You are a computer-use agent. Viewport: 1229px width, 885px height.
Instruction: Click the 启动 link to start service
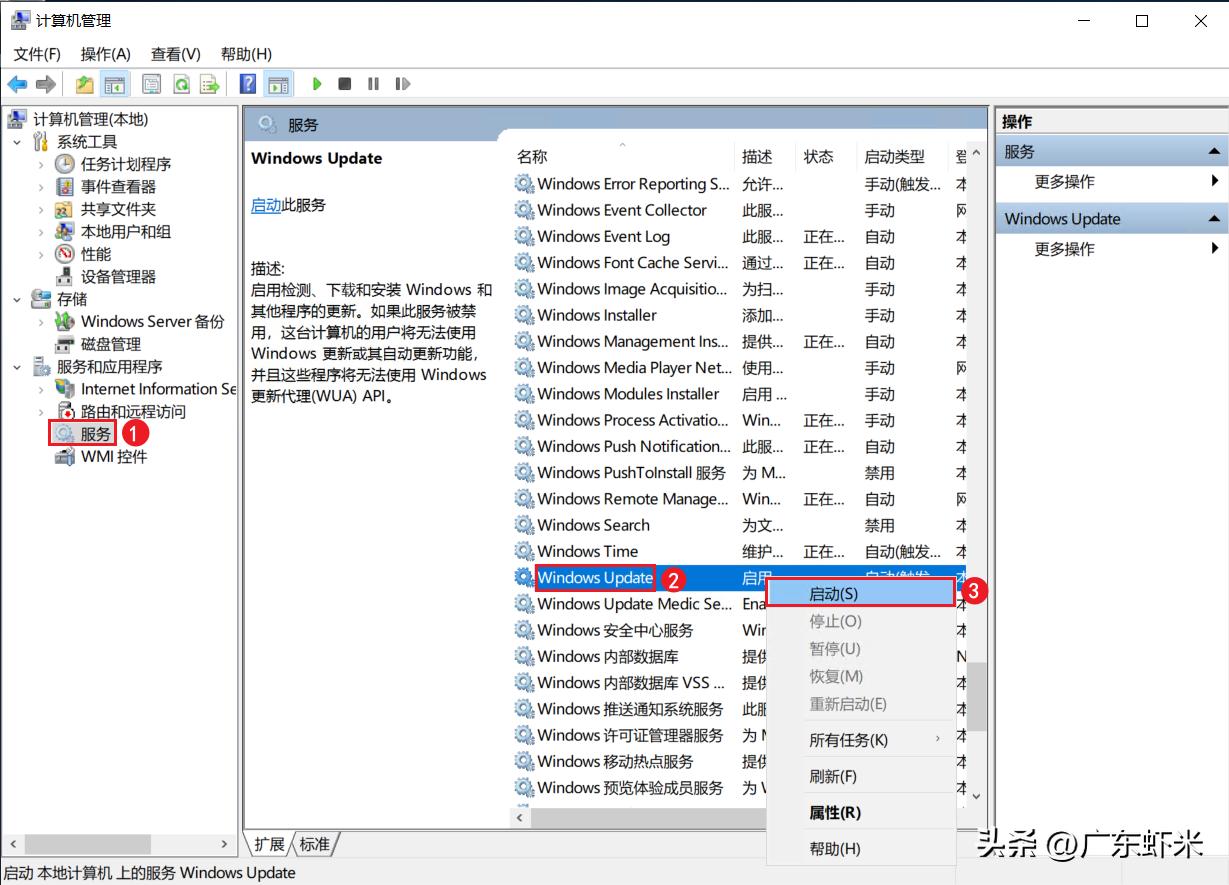click(265, 205)
